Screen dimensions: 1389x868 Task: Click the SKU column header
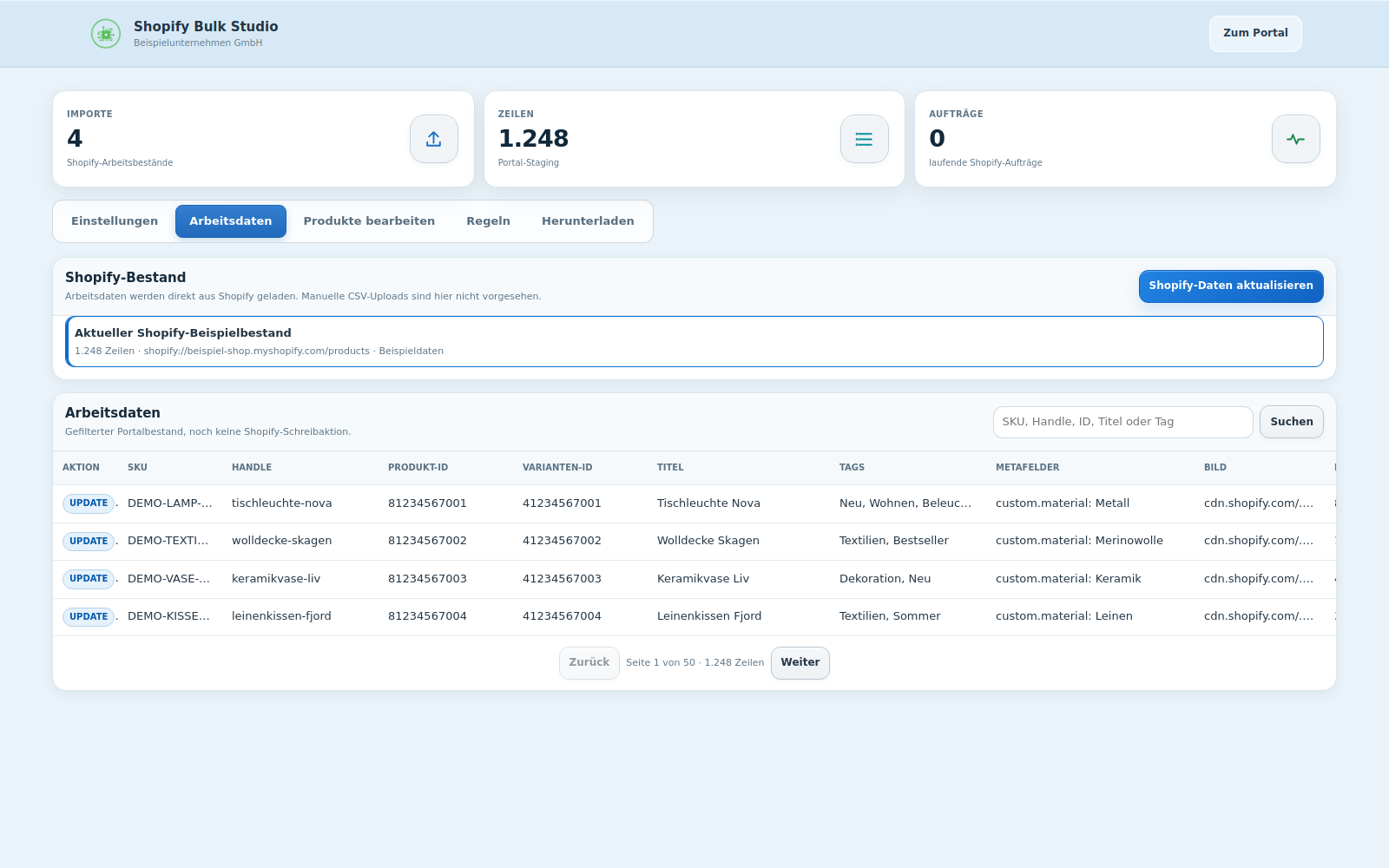coord(137,467)
